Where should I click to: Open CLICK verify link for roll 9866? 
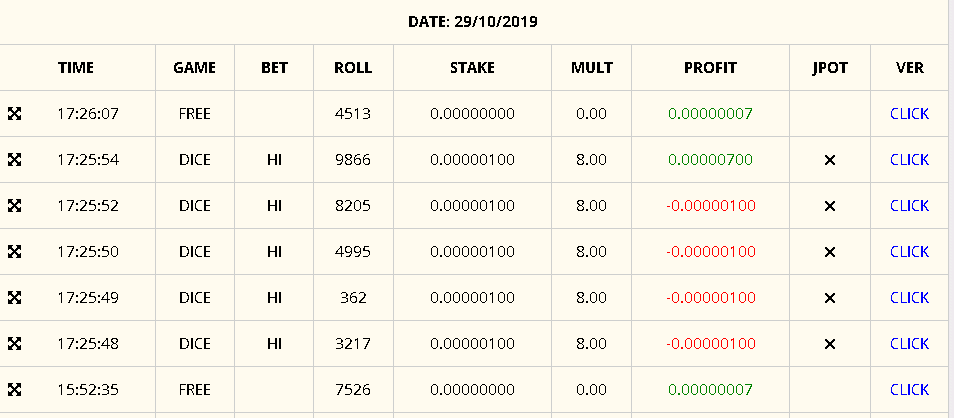click(909, 160)
